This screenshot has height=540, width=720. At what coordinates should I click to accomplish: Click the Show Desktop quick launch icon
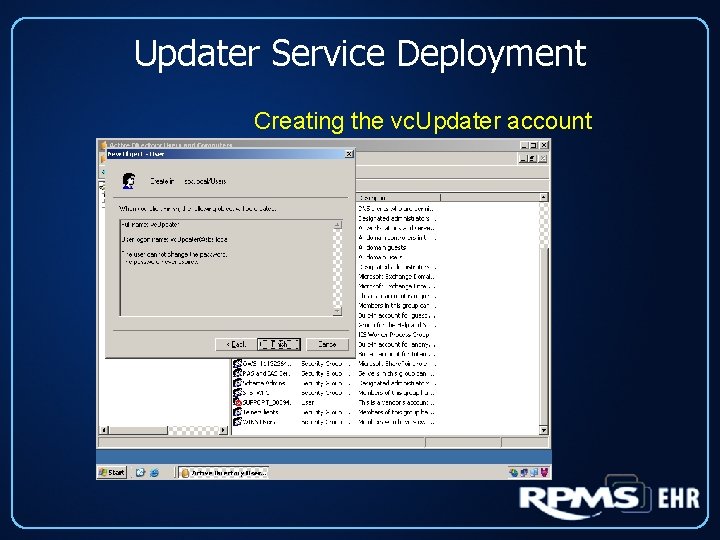pos(141,472)
